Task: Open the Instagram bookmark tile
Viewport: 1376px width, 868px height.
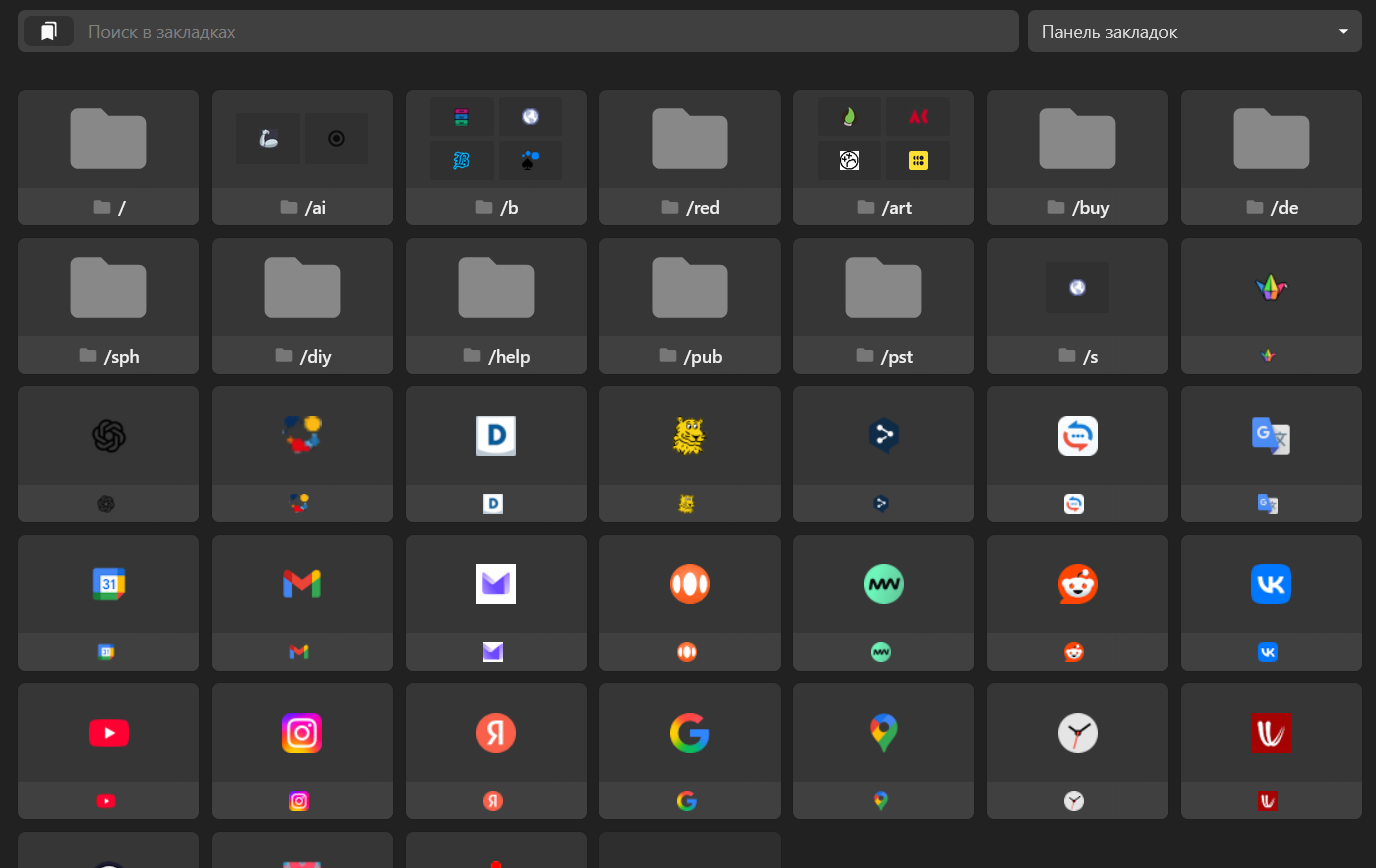Action: pos(302,733)
